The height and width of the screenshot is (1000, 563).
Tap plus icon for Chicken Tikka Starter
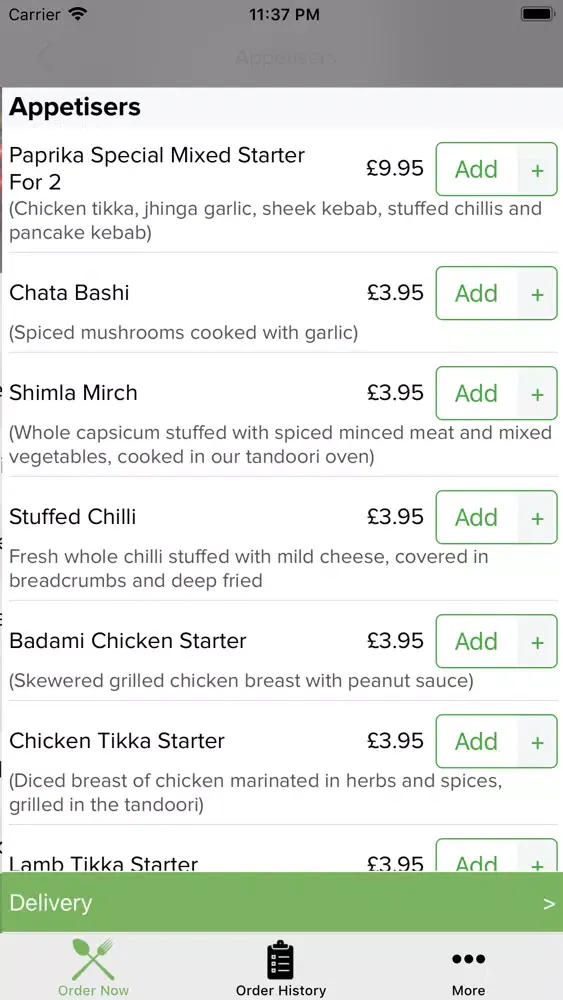(537, 741)
